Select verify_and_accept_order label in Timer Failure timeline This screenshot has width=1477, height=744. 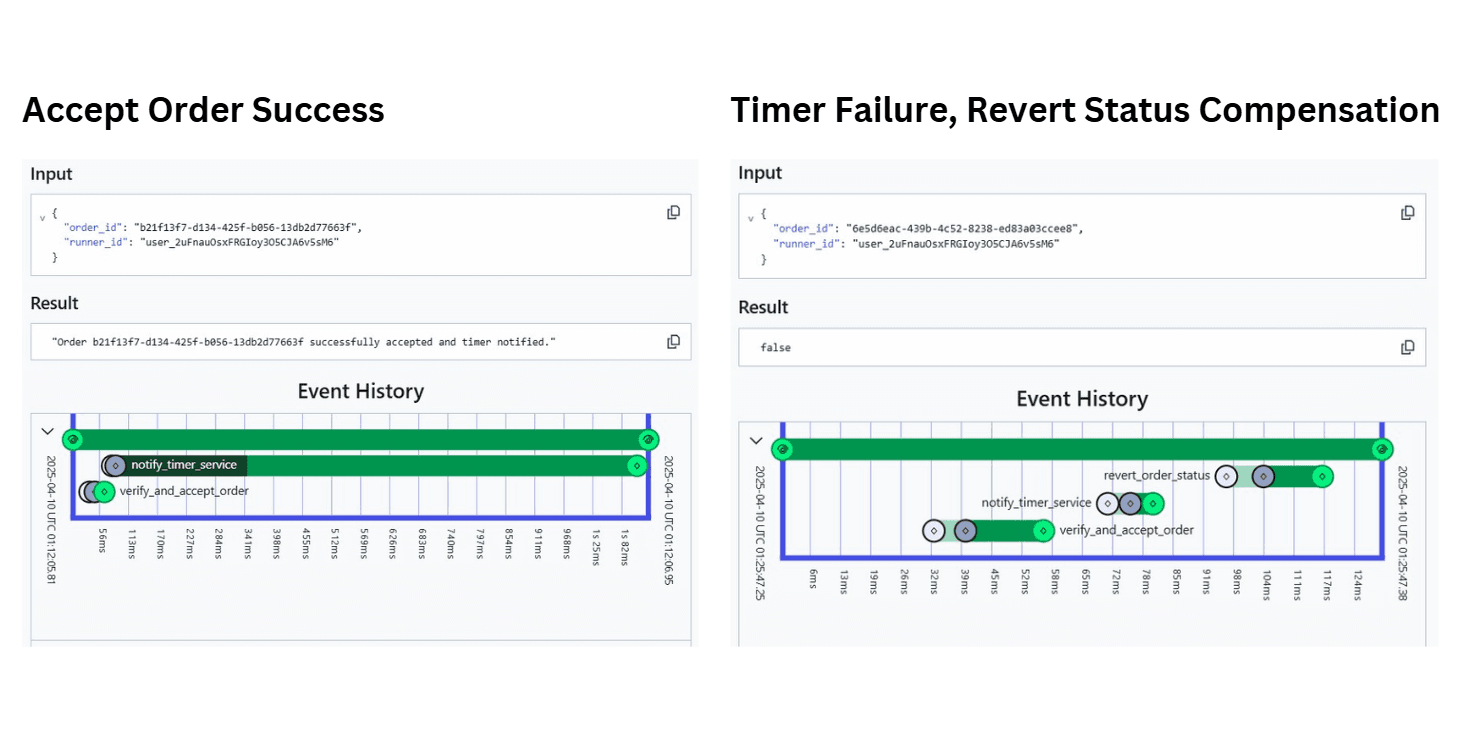[1126, 530]
